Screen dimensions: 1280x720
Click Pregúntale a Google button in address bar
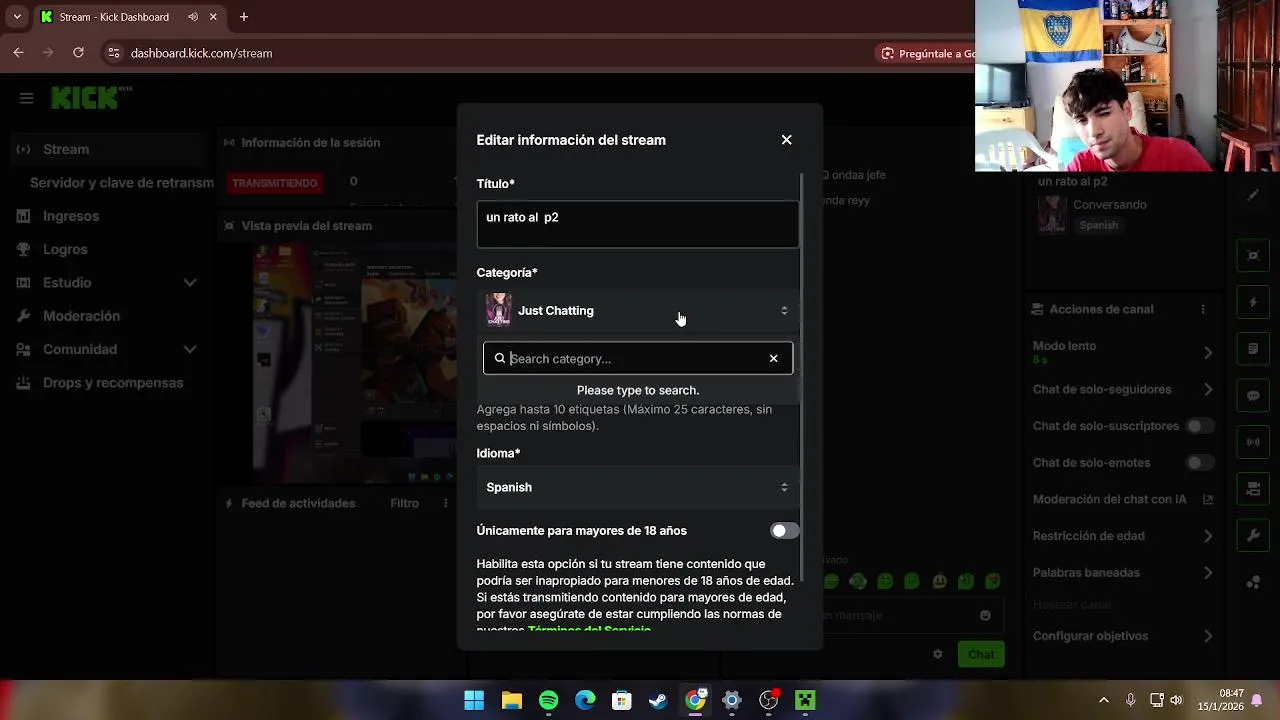coord(926,54)
